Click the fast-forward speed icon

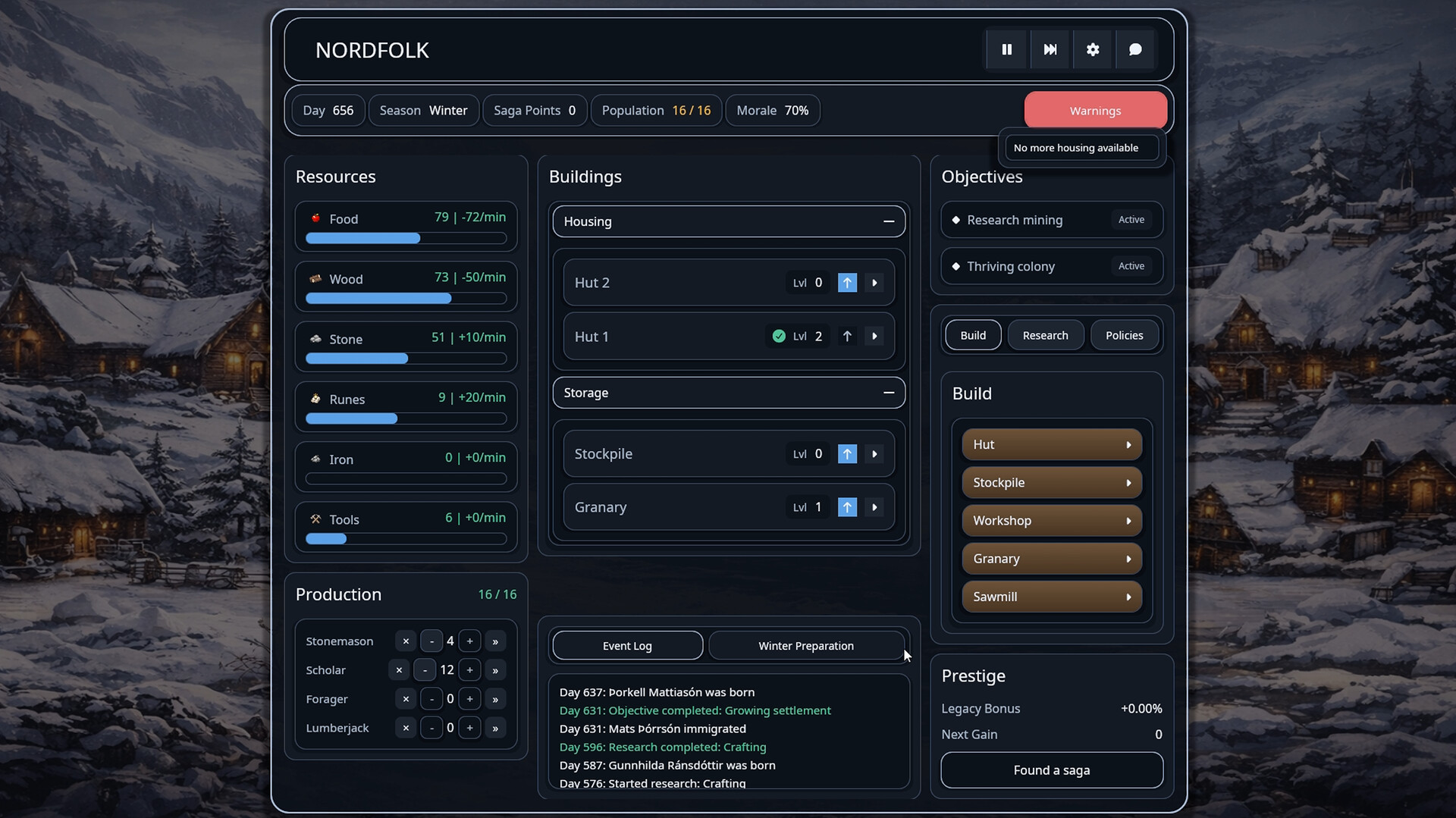(x=1050, y=49)
